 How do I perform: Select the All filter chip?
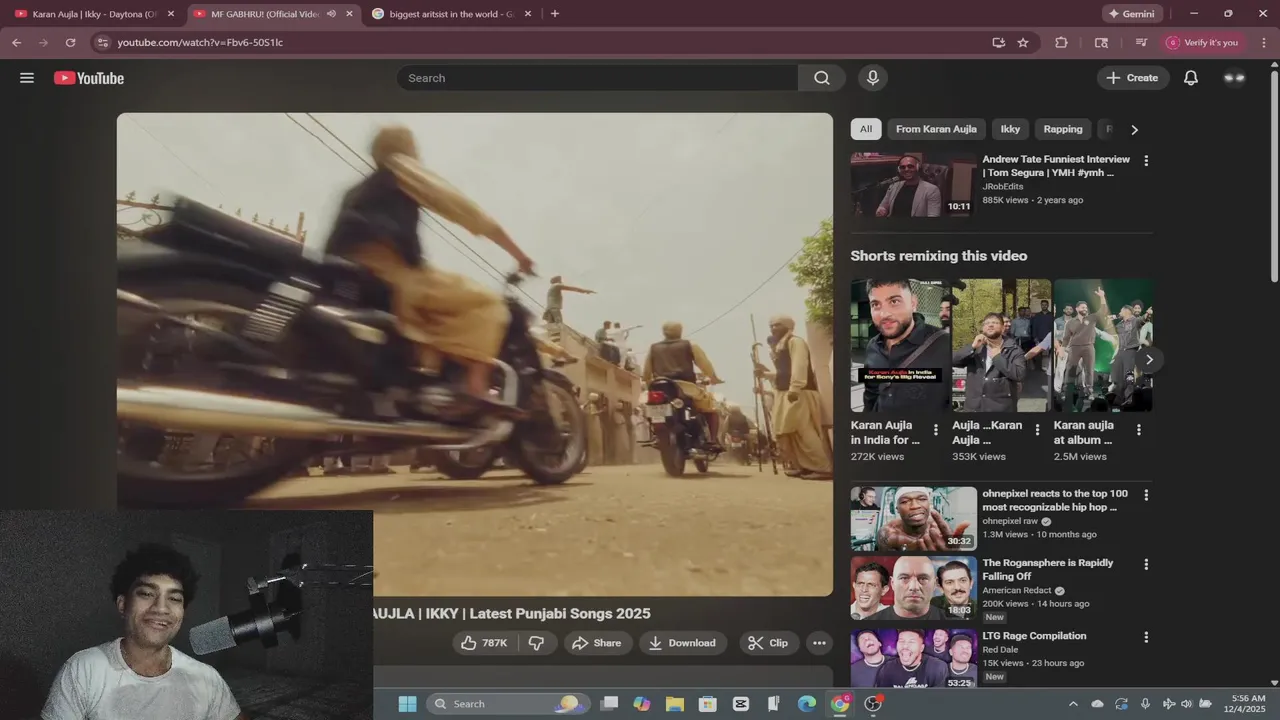point(866,129)
